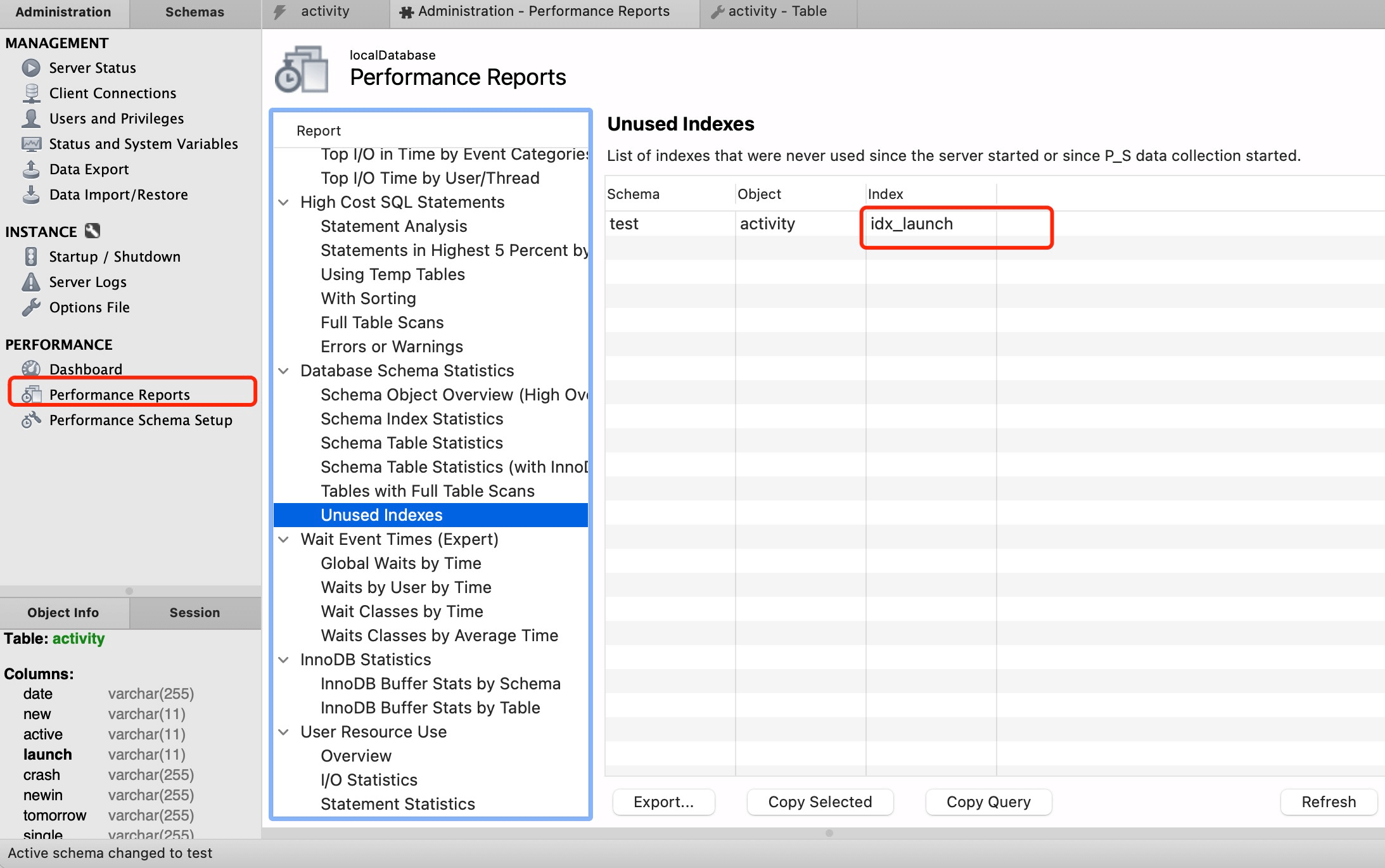The width and height of the screenshot is (1385, 868).
Task: Collapse Wait Event Times (Expert) group
Action: click(x=284, y=539)
